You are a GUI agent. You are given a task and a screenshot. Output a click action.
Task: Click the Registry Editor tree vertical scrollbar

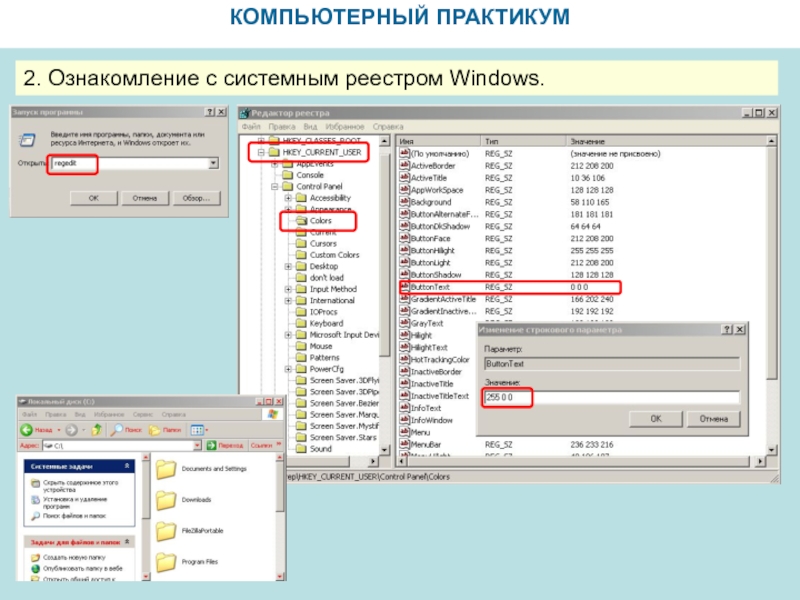tap(386, 300)
